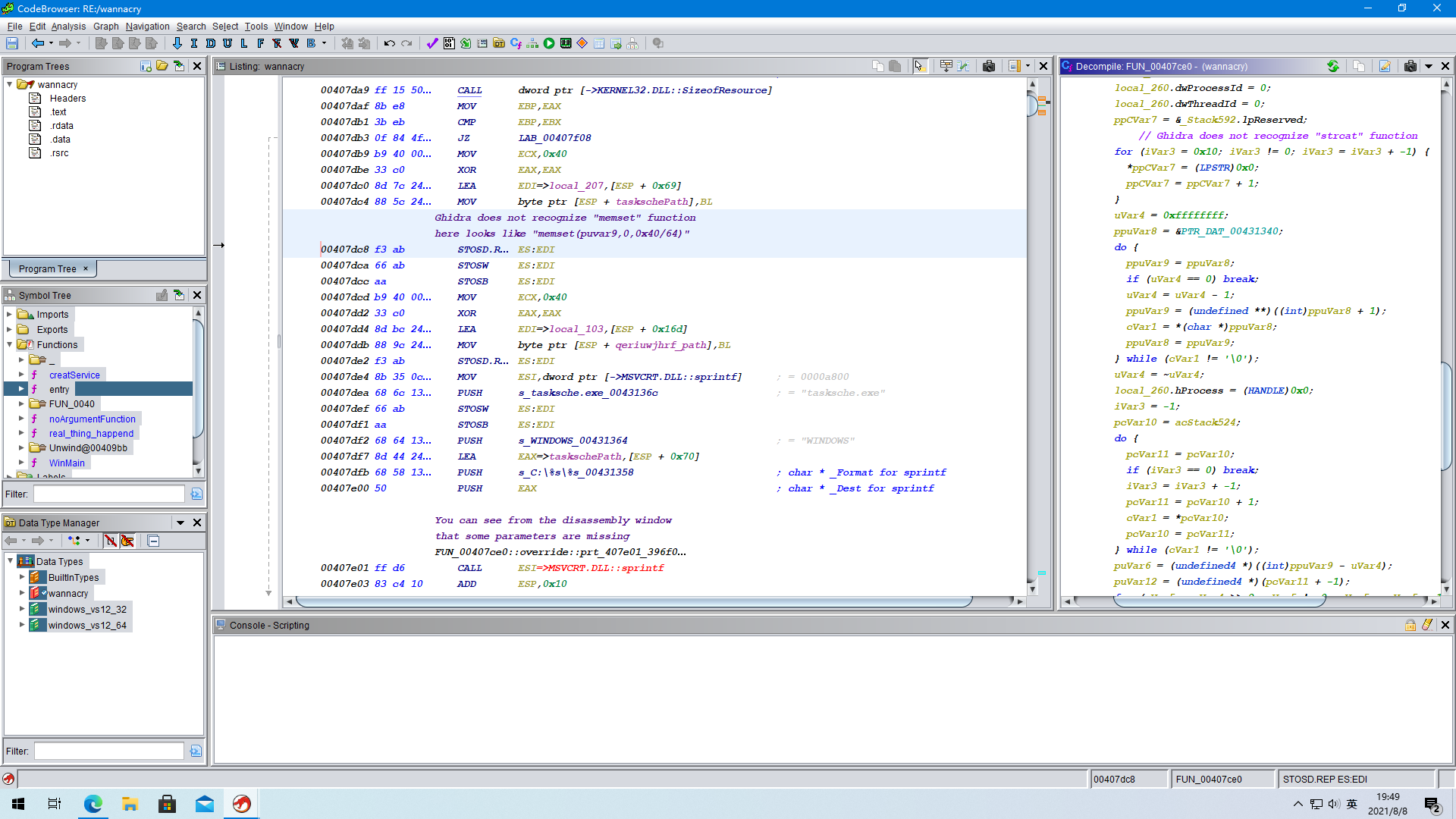
Task: Open the Decompile panel menu arrow
Action: [1429, 66]
